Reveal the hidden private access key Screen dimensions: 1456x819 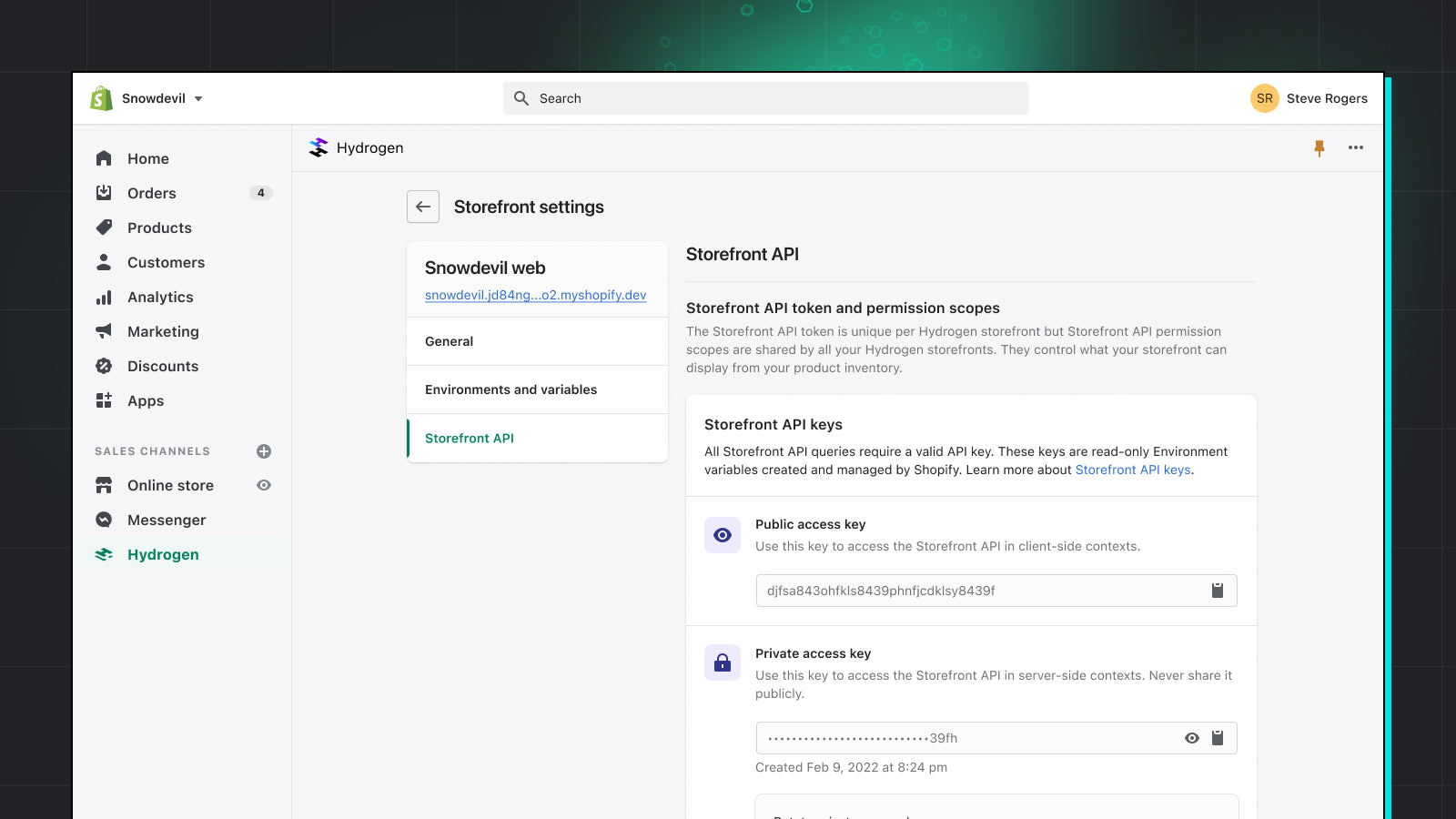(1192, 738)
